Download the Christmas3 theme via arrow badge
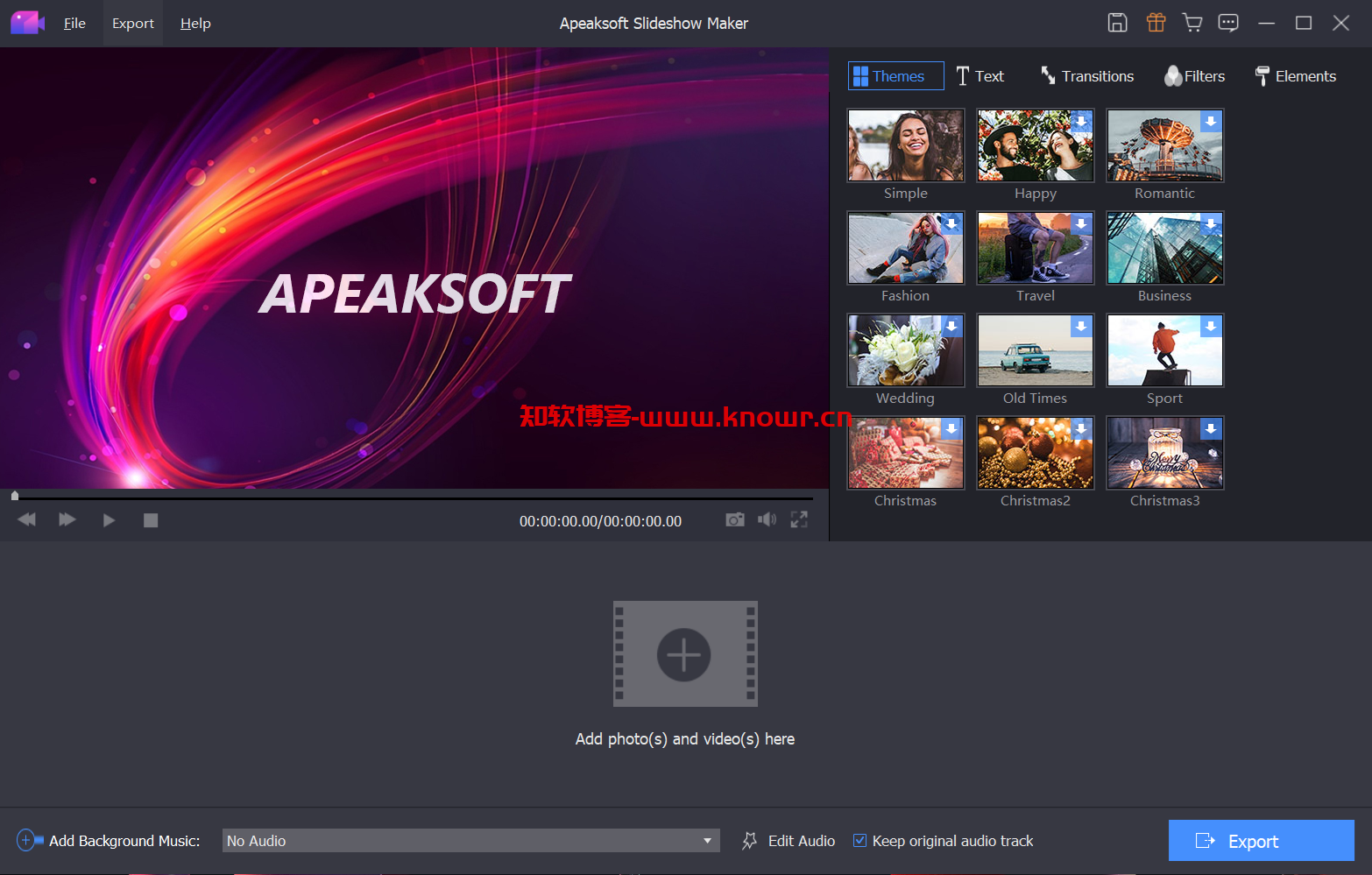The image size is (1372, 875). pyautogui.click(x=1211, y=428)
